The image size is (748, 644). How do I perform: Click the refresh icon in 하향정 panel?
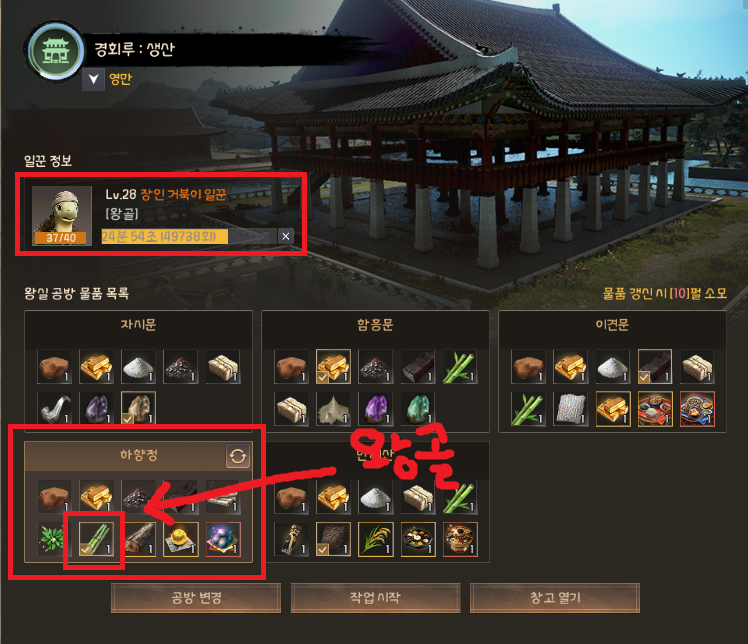[x=238, y=456]
